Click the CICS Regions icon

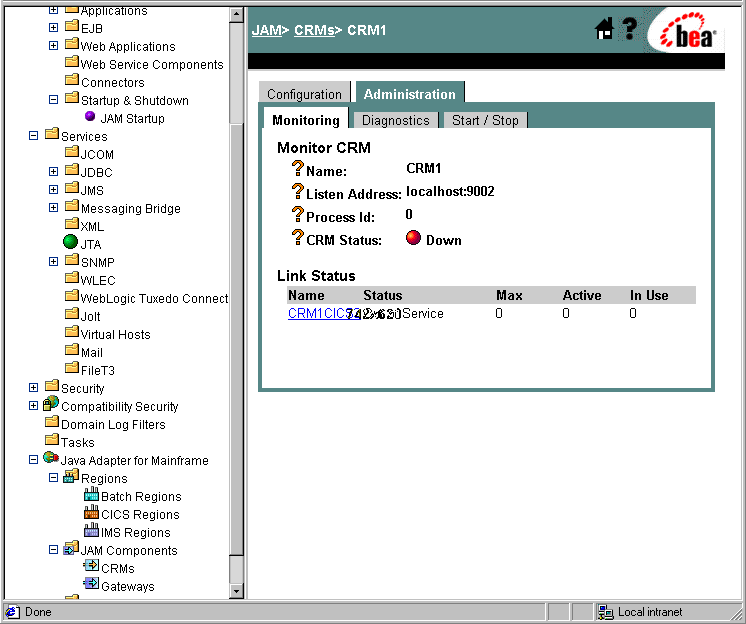pyautogui.click(x=91, y=514)
